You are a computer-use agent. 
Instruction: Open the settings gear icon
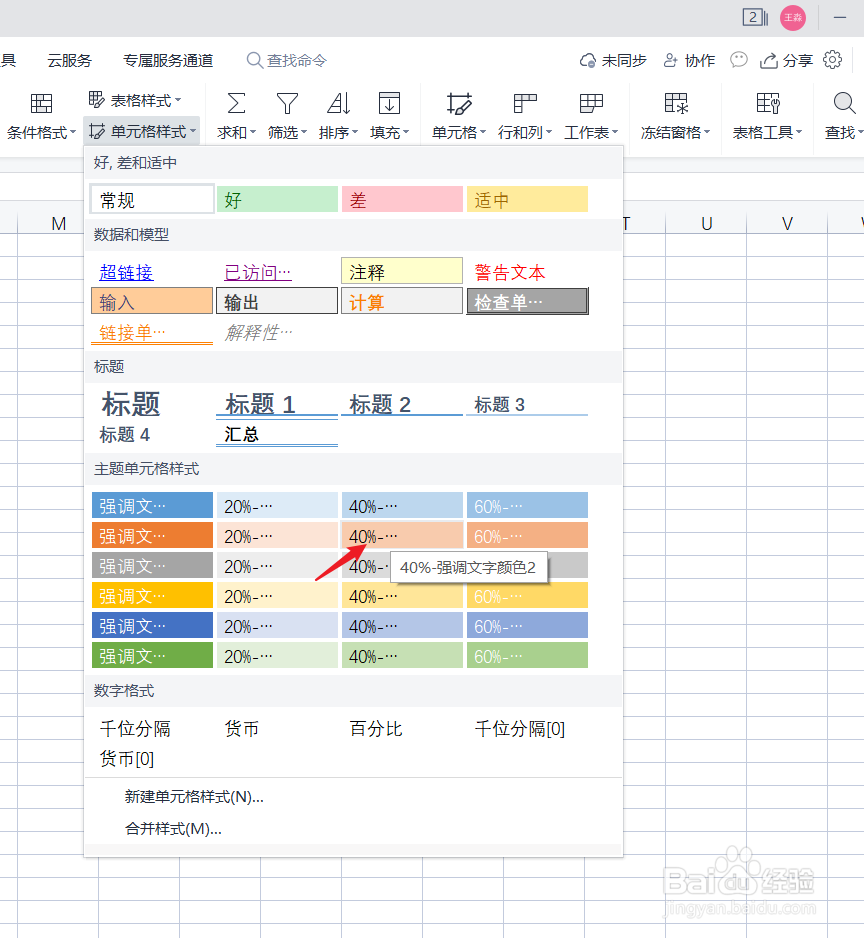click(832, 60)
